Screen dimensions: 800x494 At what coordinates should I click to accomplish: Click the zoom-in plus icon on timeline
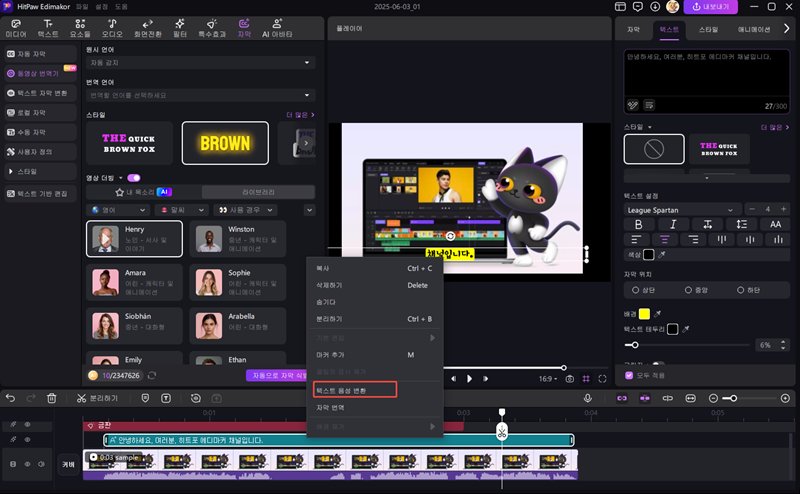[785, 398]
